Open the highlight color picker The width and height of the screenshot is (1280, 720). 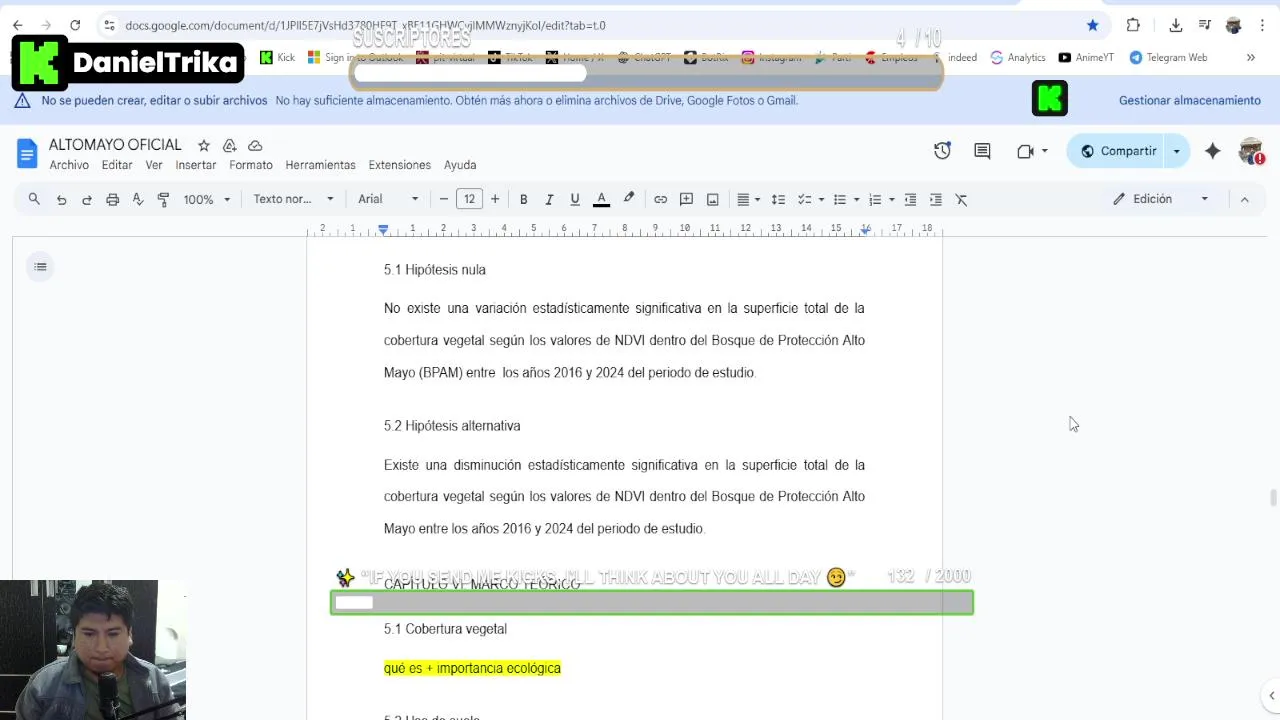click(629, 199)
